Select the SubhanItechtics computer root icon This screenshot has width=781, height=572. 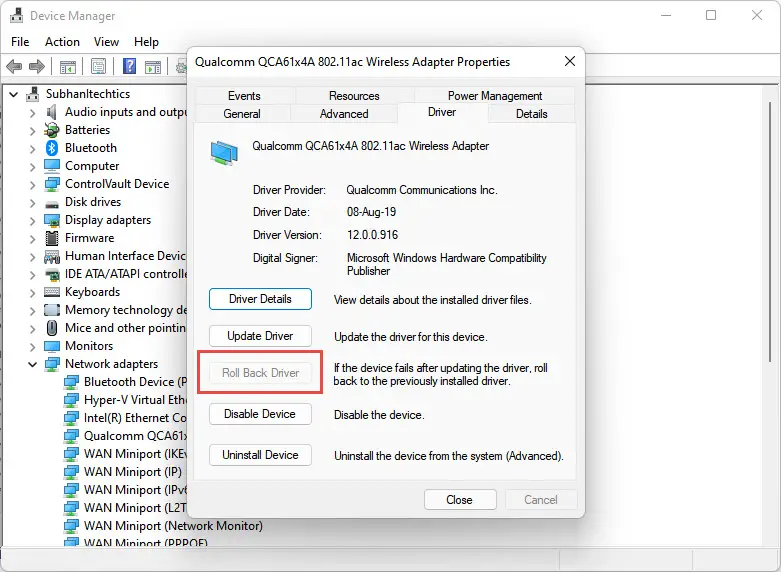(x=33, y=94)
